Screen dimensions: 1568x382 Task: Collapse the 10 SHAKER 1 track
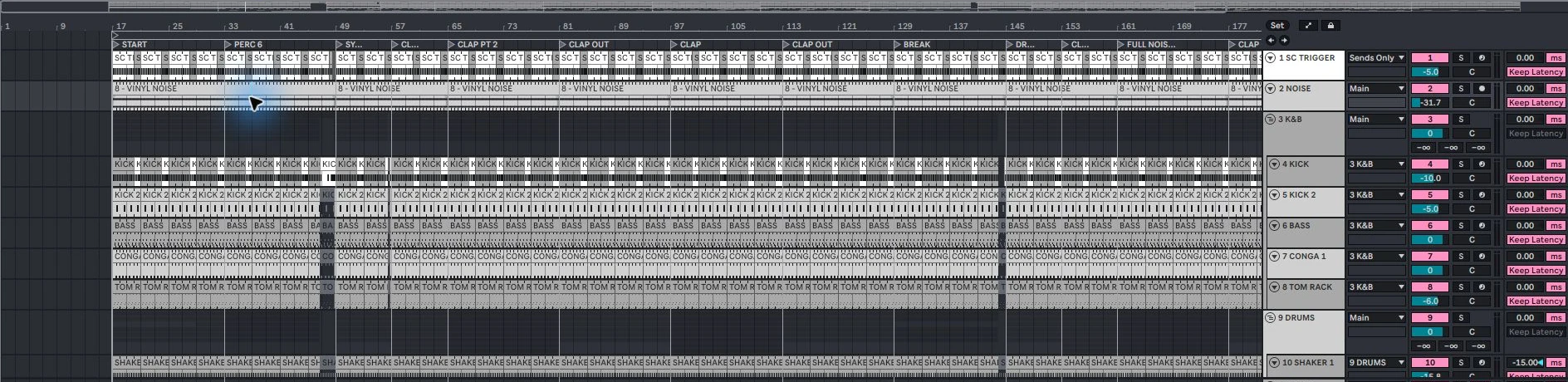(1274, 363)
